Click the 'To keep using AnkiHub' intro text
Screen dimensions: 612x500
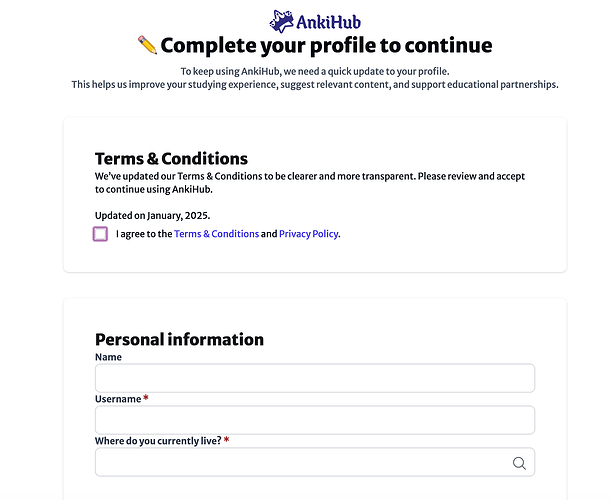click(314, 71)
